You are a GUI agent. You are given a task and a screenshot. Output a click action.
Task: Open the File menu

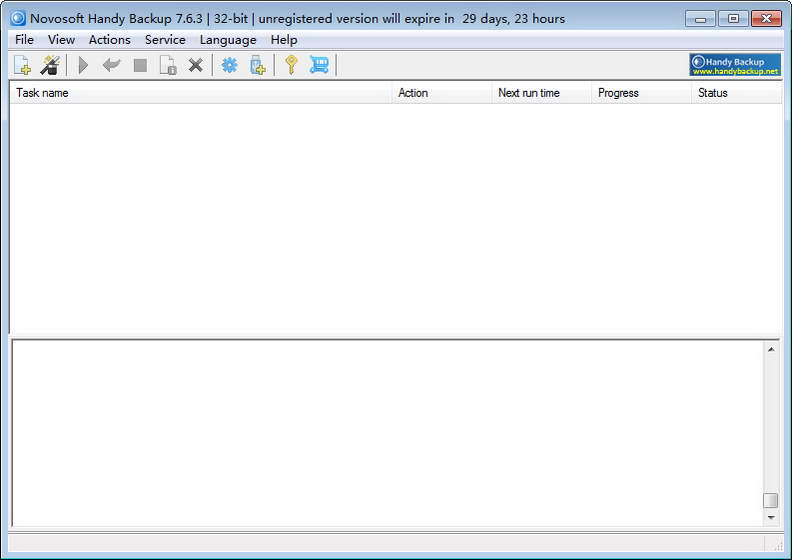[24, 39]
